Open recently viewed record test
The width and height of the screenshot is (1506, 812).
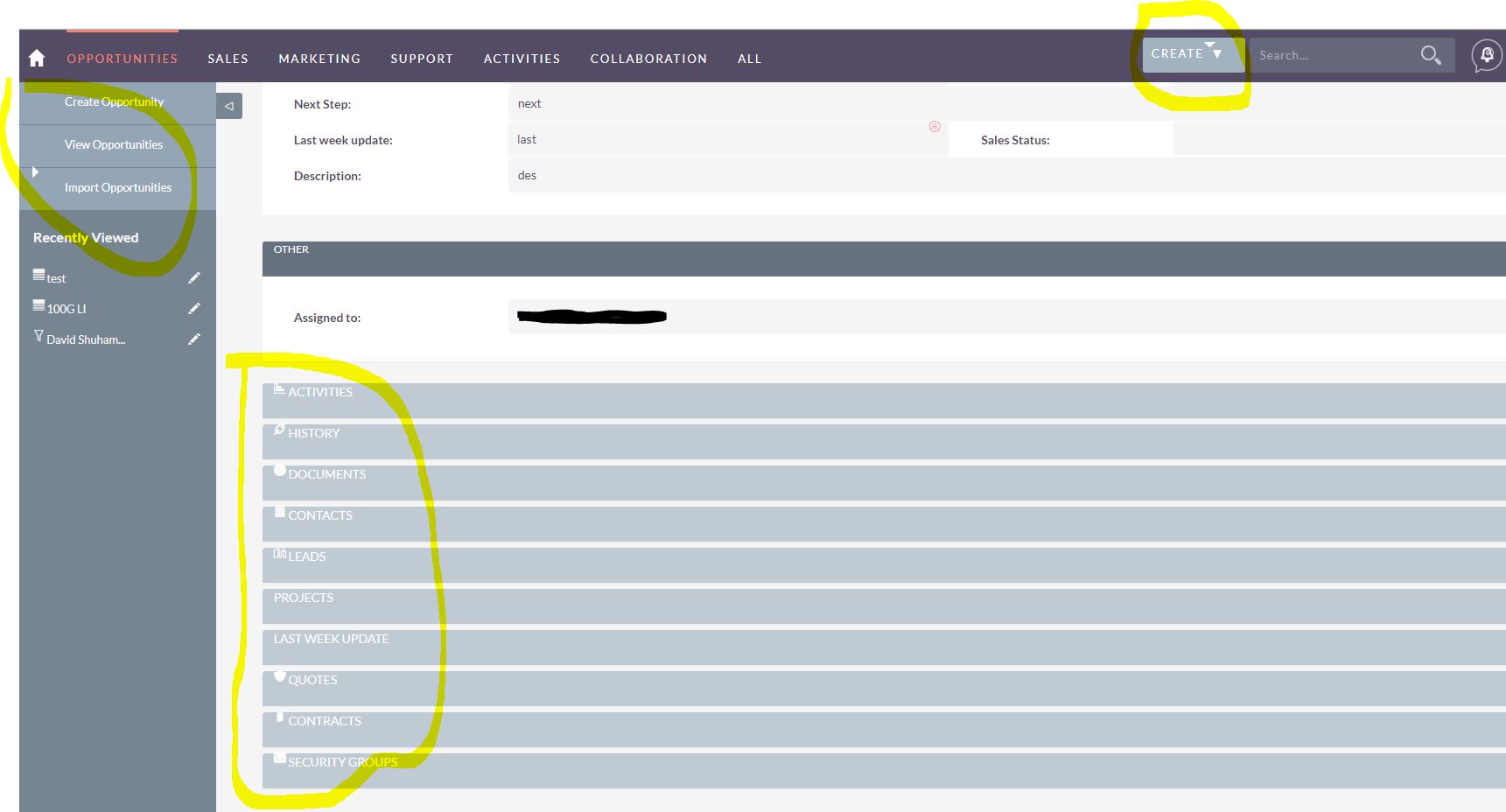click(x=56, y=278)
